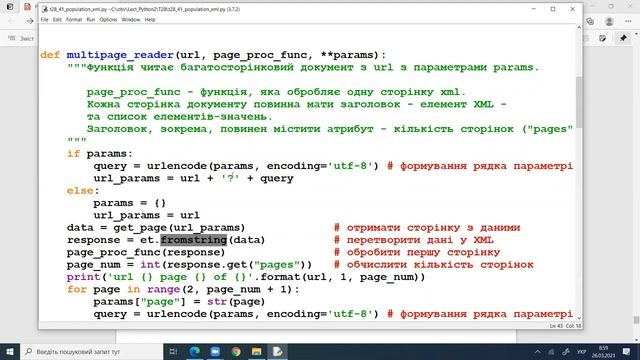Open the notification center icon
Image resolution: width=640 pixels, height=360 pixels.
coord(627,352)
